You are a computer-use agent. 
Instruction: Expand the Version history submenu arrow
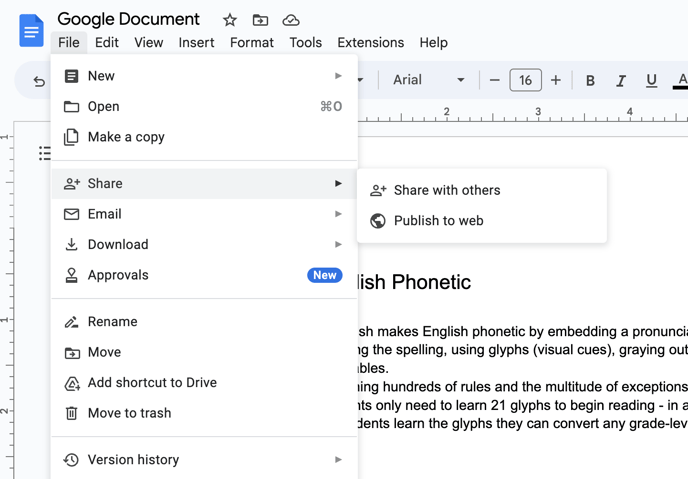[x=338, y=460]
